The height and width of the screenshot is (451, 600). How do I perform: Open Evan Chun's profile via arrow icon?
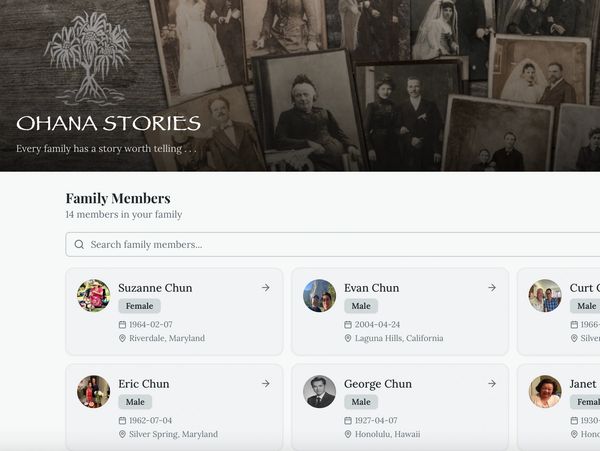(492, 288)
